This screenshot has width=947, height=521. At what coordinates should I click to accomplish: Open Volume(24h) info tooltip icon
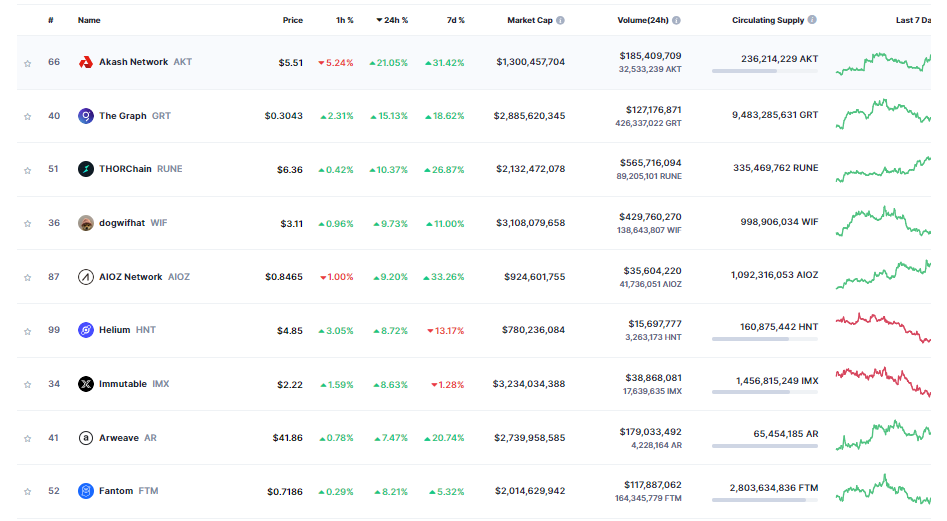click(x=676, y=21)
